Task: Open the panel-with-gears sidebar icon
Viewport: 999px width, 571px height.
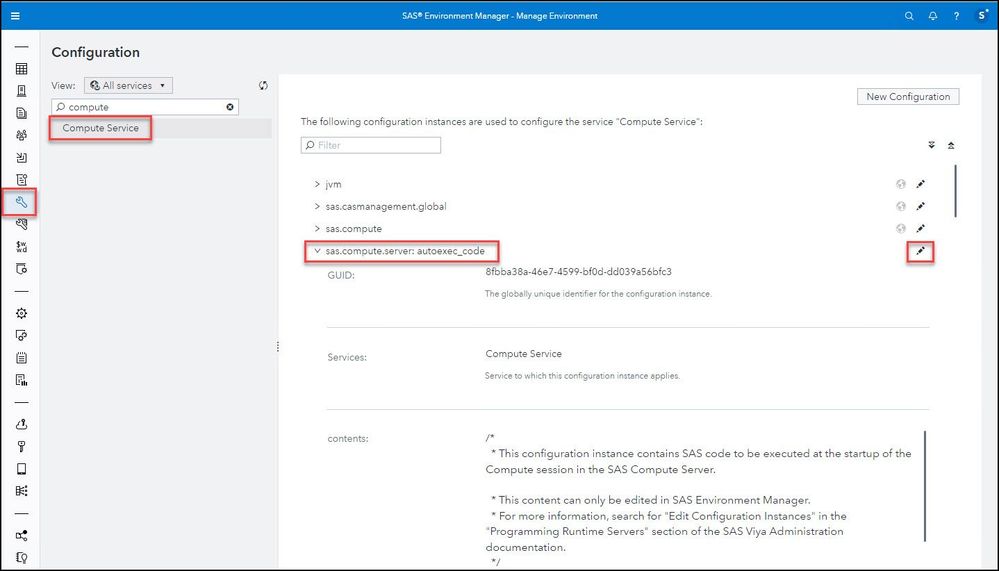Action: (x=21, y=335)
